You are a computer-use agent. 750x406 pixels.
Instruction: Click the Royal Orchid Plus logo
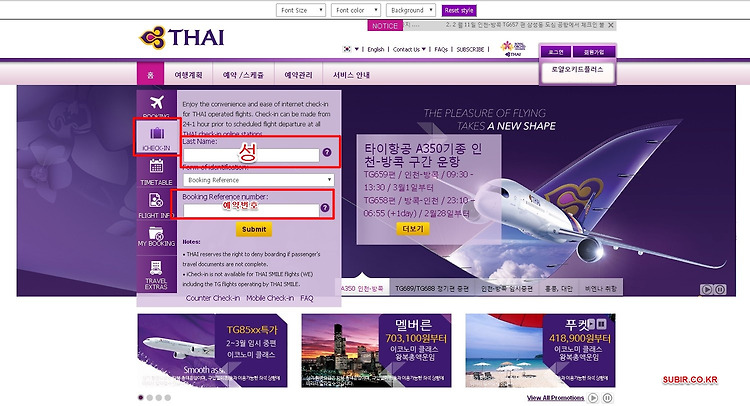pyautogui.click(x=513, y=48)
